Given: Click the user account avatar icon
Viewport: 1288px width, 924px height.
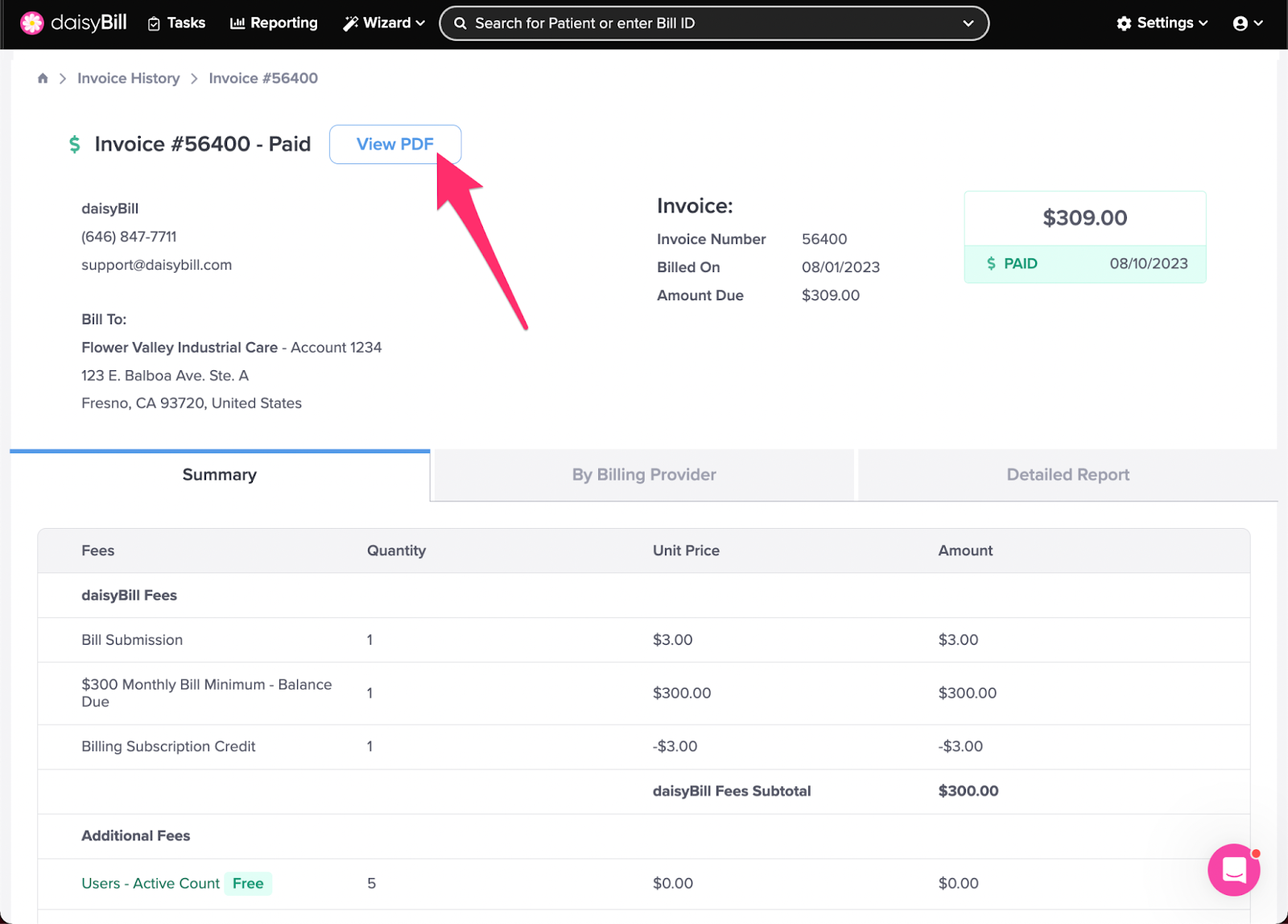Looking at the screenshot, I should click(x=1241, y=23).
